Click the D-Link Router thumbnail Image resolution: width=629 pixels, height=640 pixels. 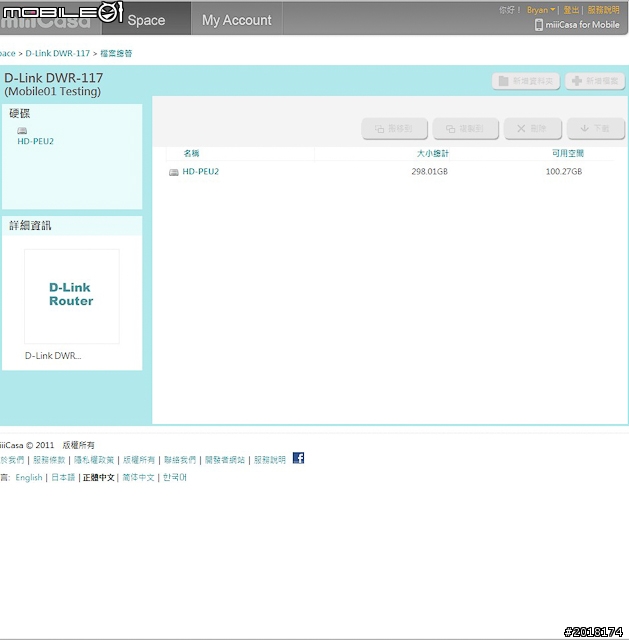[72, 296]
